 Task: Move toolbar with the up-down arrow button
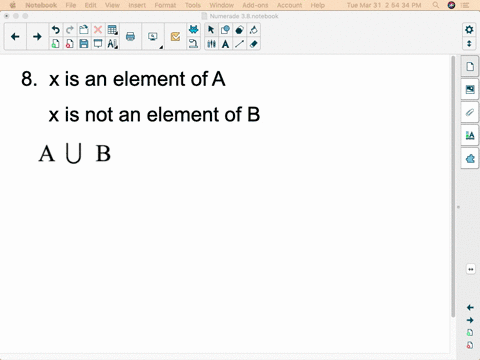[x=469, y=44]
